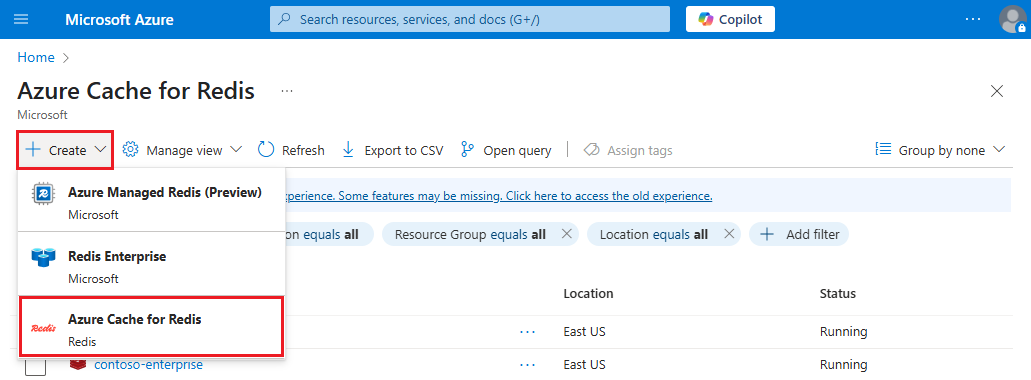Open the Group by none dropdown
The image size is (1031, 380).
point(940,151)
